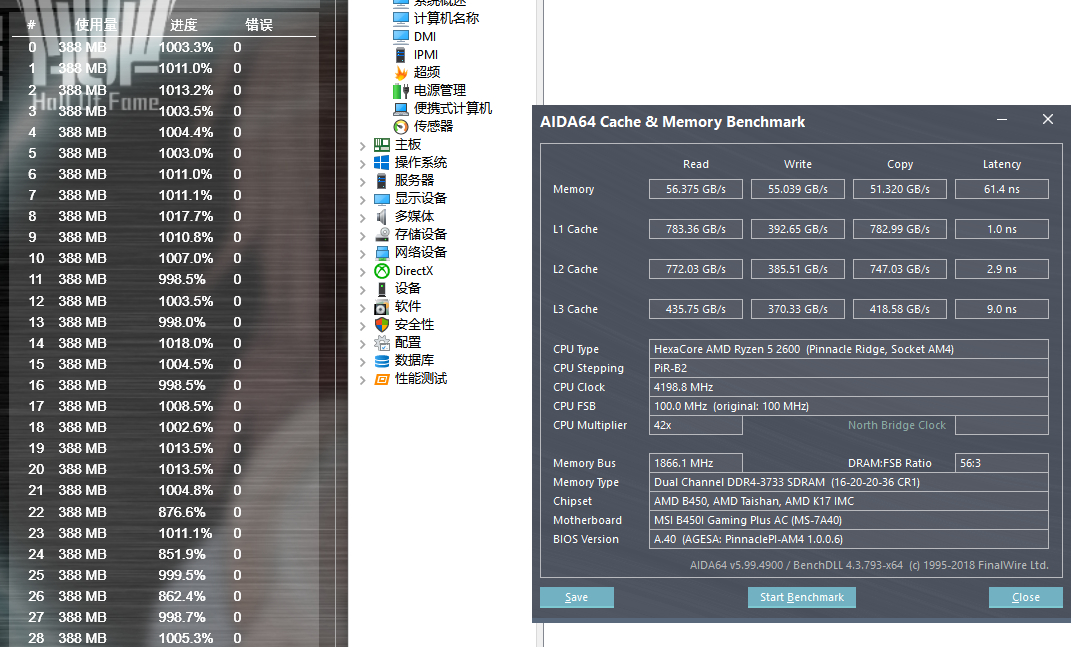Click the Motherboard field MSI B450I Gaming
The height and width of the screenshot is (647, 1086).
click(848, 520)
